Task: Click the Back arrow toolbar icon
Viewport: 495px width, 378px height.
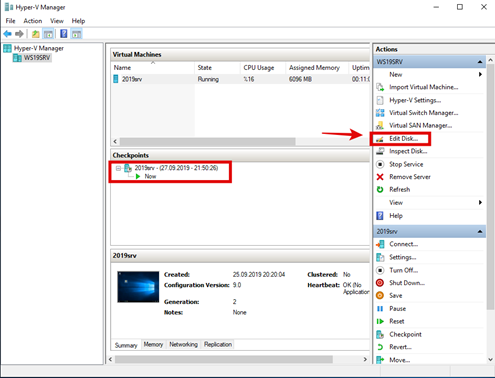Action: click(7, 34)
